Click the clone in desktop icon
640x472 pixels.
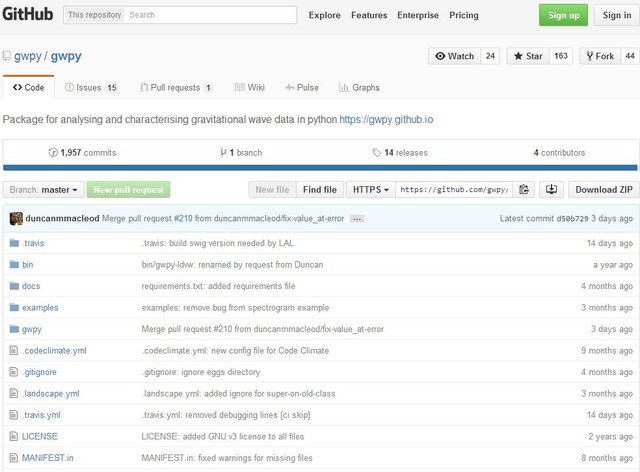pyautogui.click(x=551, y=190)
